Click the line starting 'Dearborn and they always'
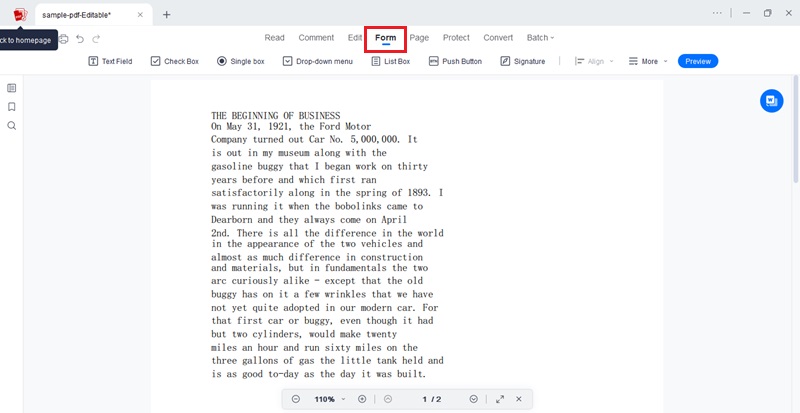Viewport: 800px width, 413px height. 309,220
